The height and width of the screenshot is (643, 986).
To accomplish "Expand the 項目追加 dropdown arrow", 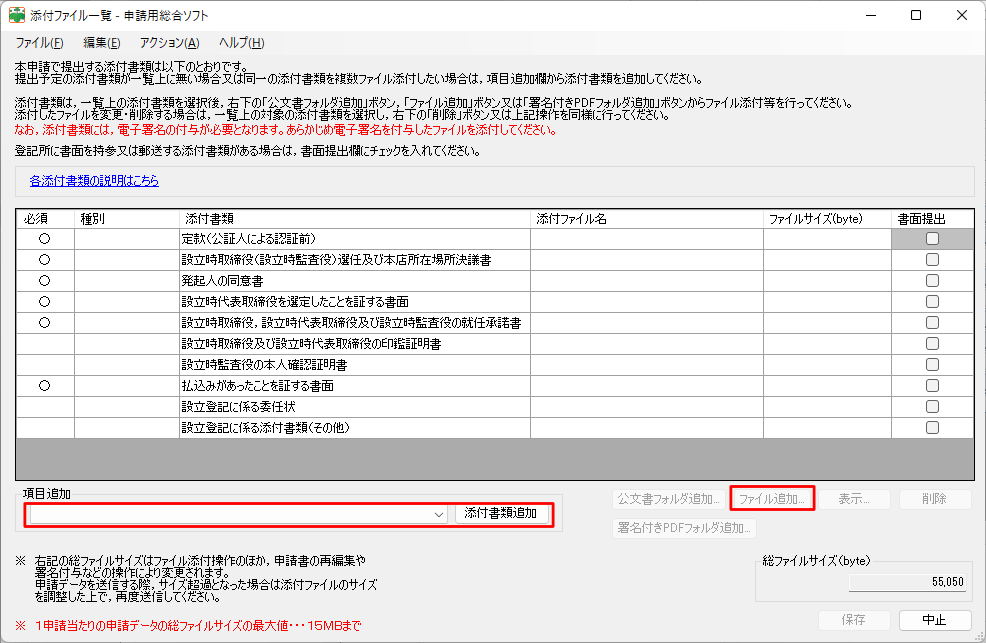I will click(x=439, y=514).
